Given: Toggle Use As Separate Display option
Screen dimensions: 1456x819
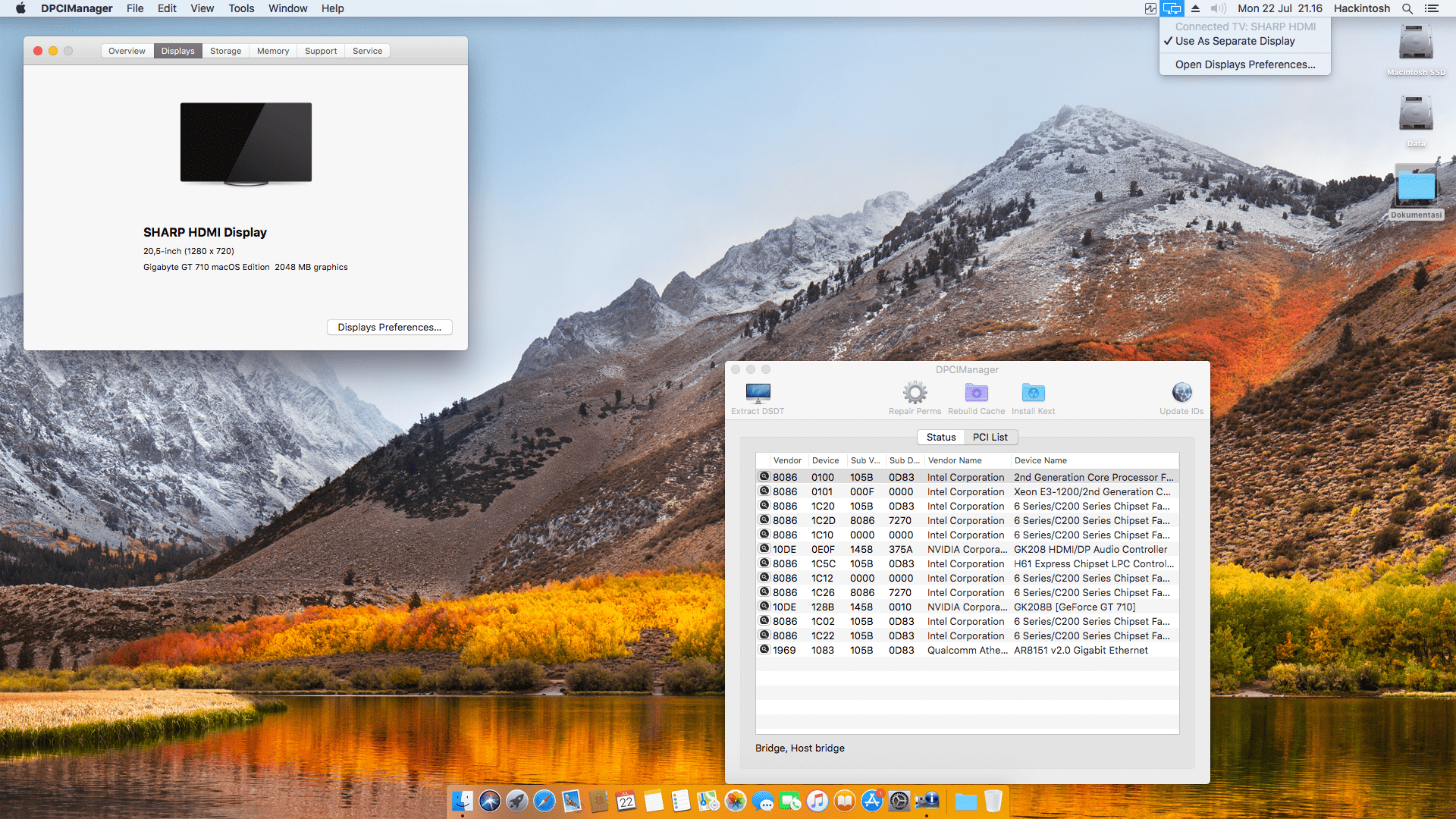Looking at the screenshot, I should point(1235,41).
